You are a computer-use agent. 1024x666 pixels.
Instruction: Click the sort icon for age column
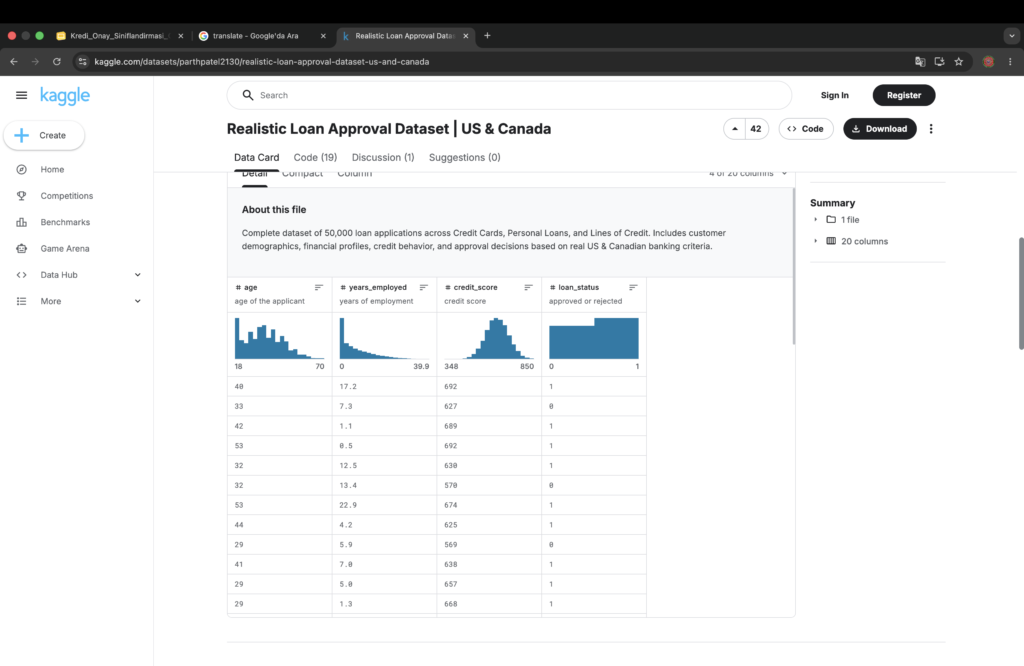pos(319,287)
